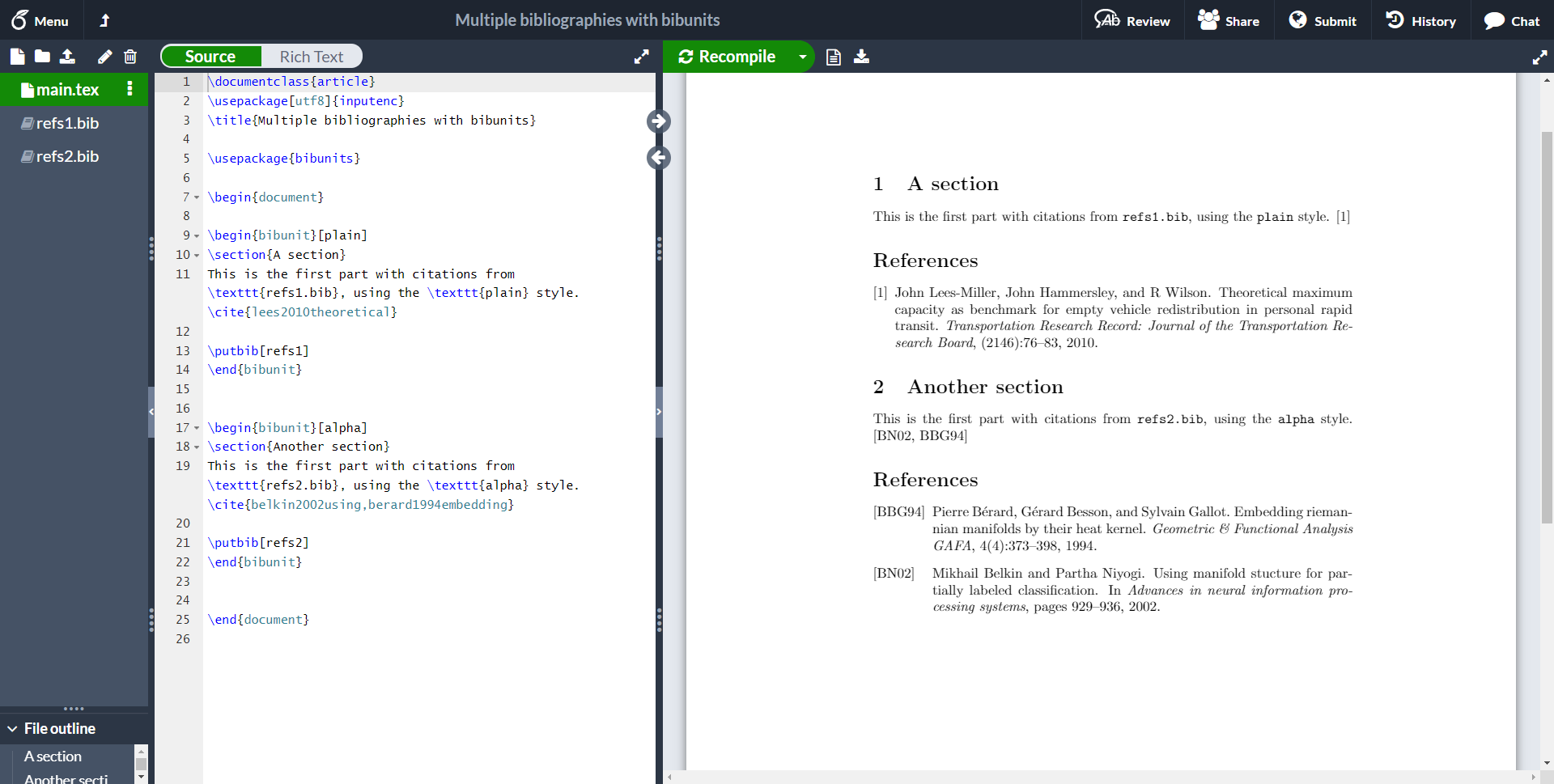Collapse code fold at line 9
Screen dimensions: 1554x784
click(197, 236)
